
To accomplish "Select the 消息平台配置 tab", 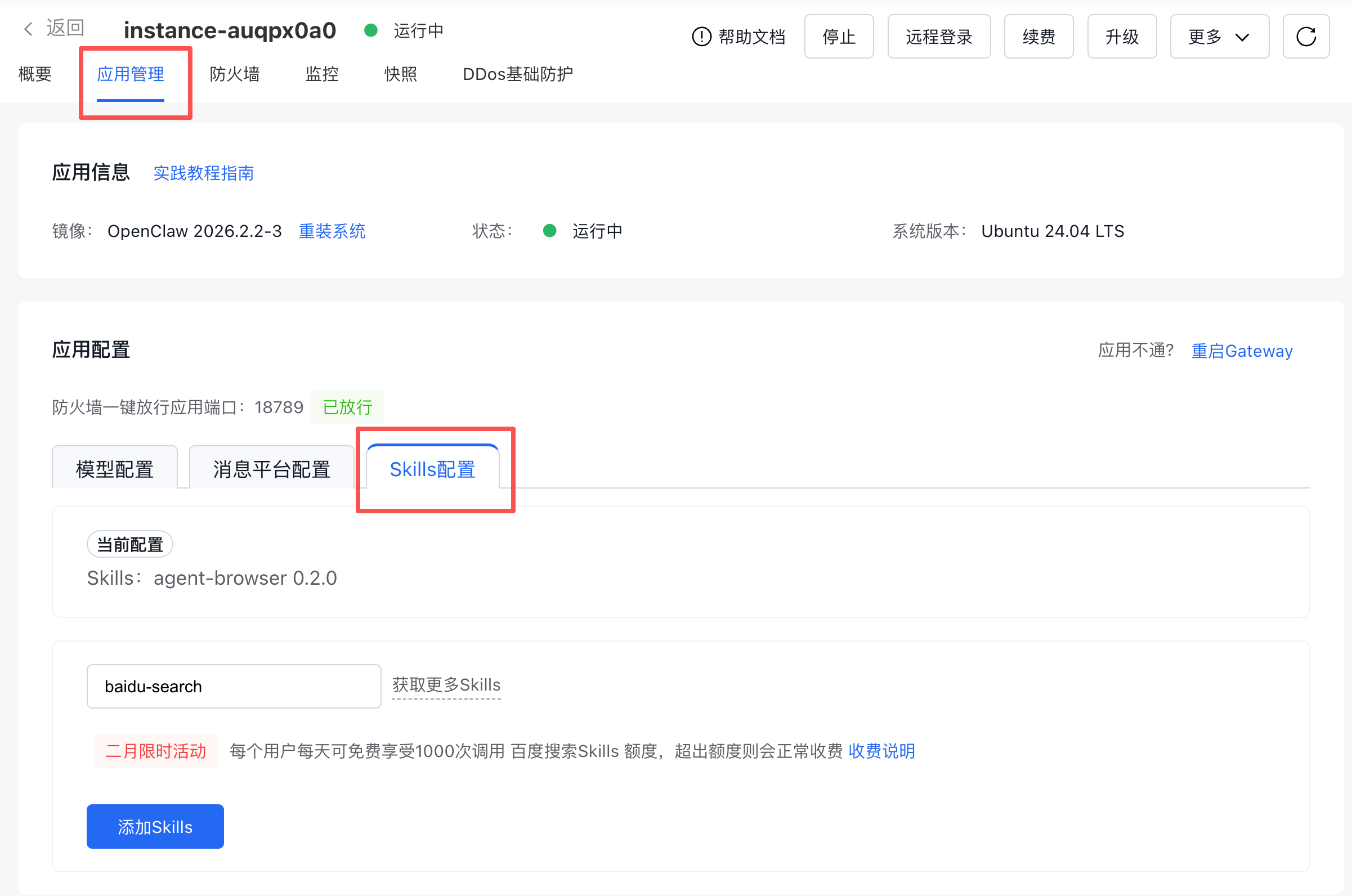I will click(271, 469).
